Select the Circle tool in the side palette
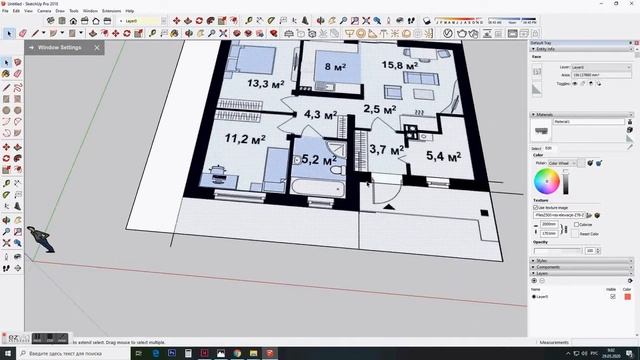Screen dimensions: 640x360 6,110
